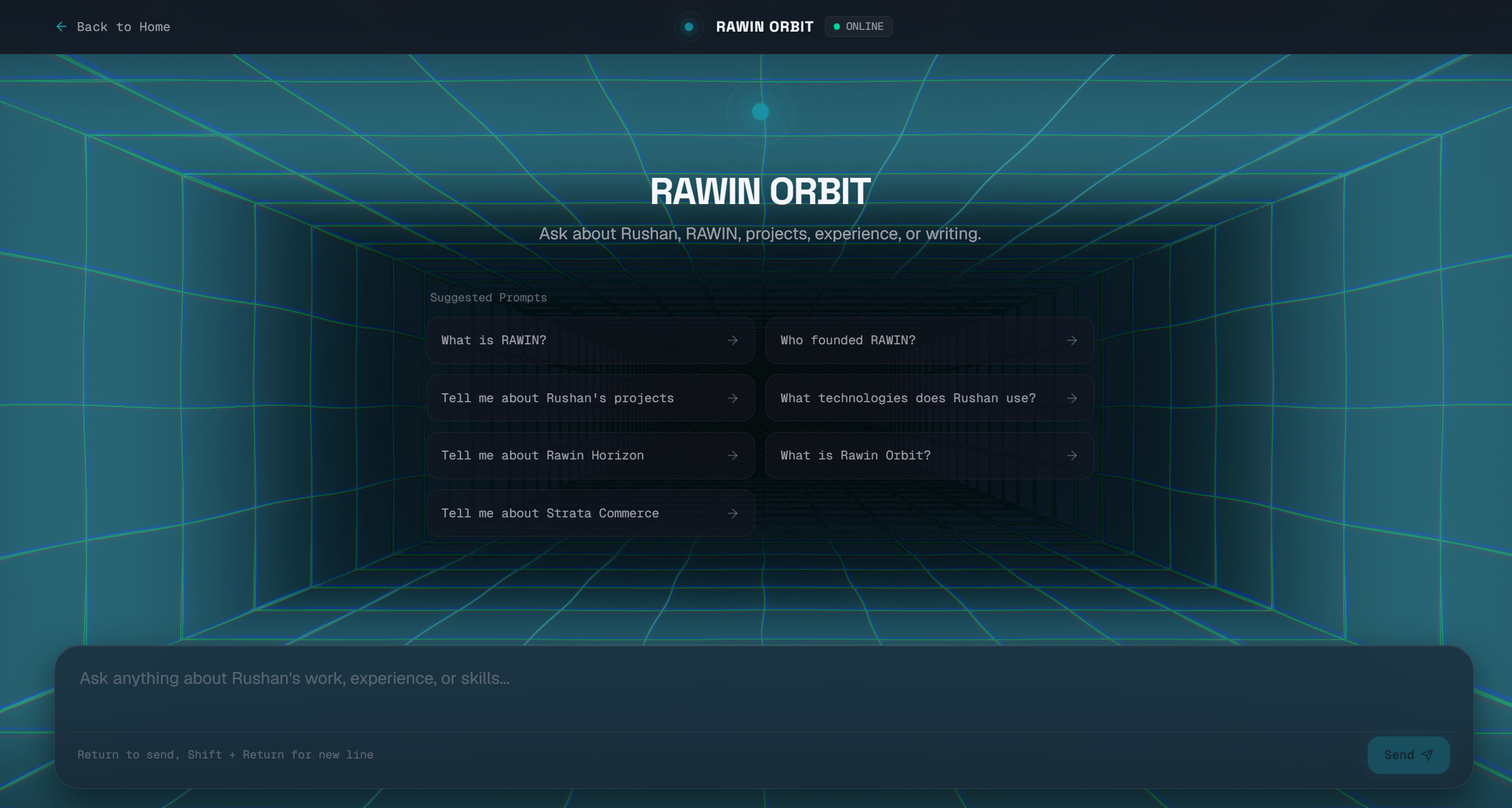Viewport: 1512px width, 808px height.
Task: Select the 'Who founded RAWIN?' prompt
Action: tap(929, 340)
